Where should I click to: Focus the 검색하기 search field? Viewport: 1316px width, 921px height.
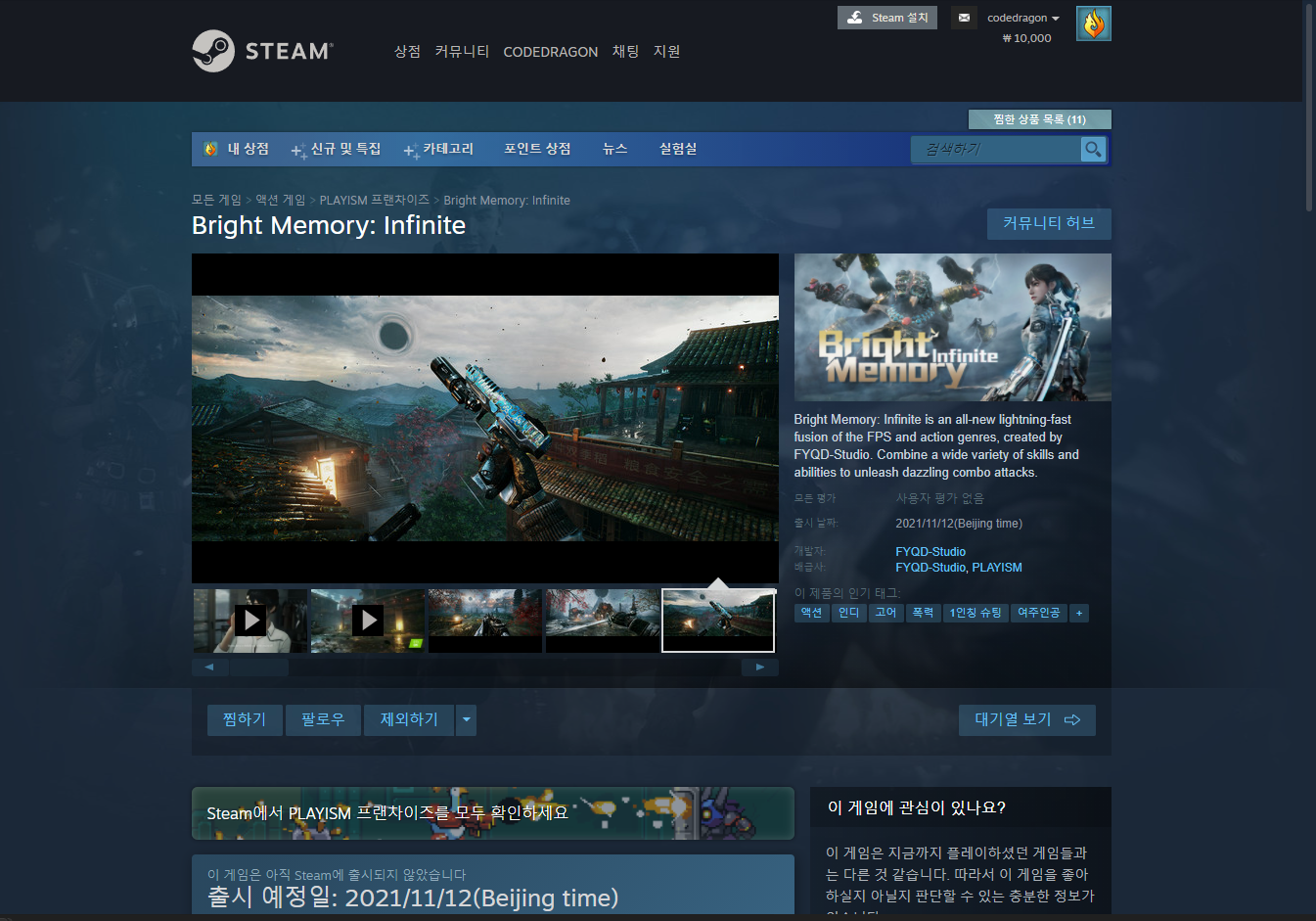pyautogui.click(x=996, y=149)
